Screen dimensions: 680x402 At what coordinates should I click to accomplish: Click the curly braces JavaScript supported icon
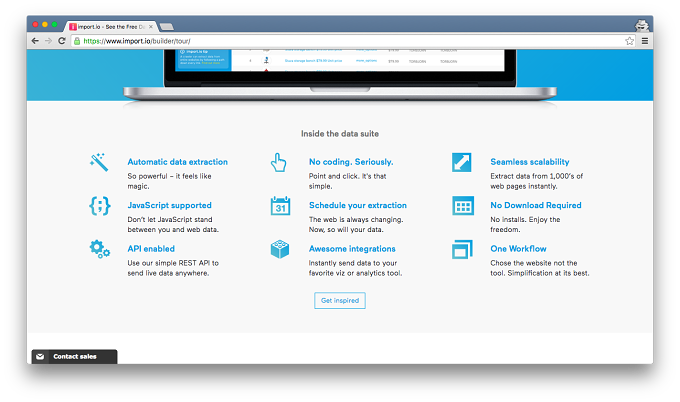[x=100, y=206]
